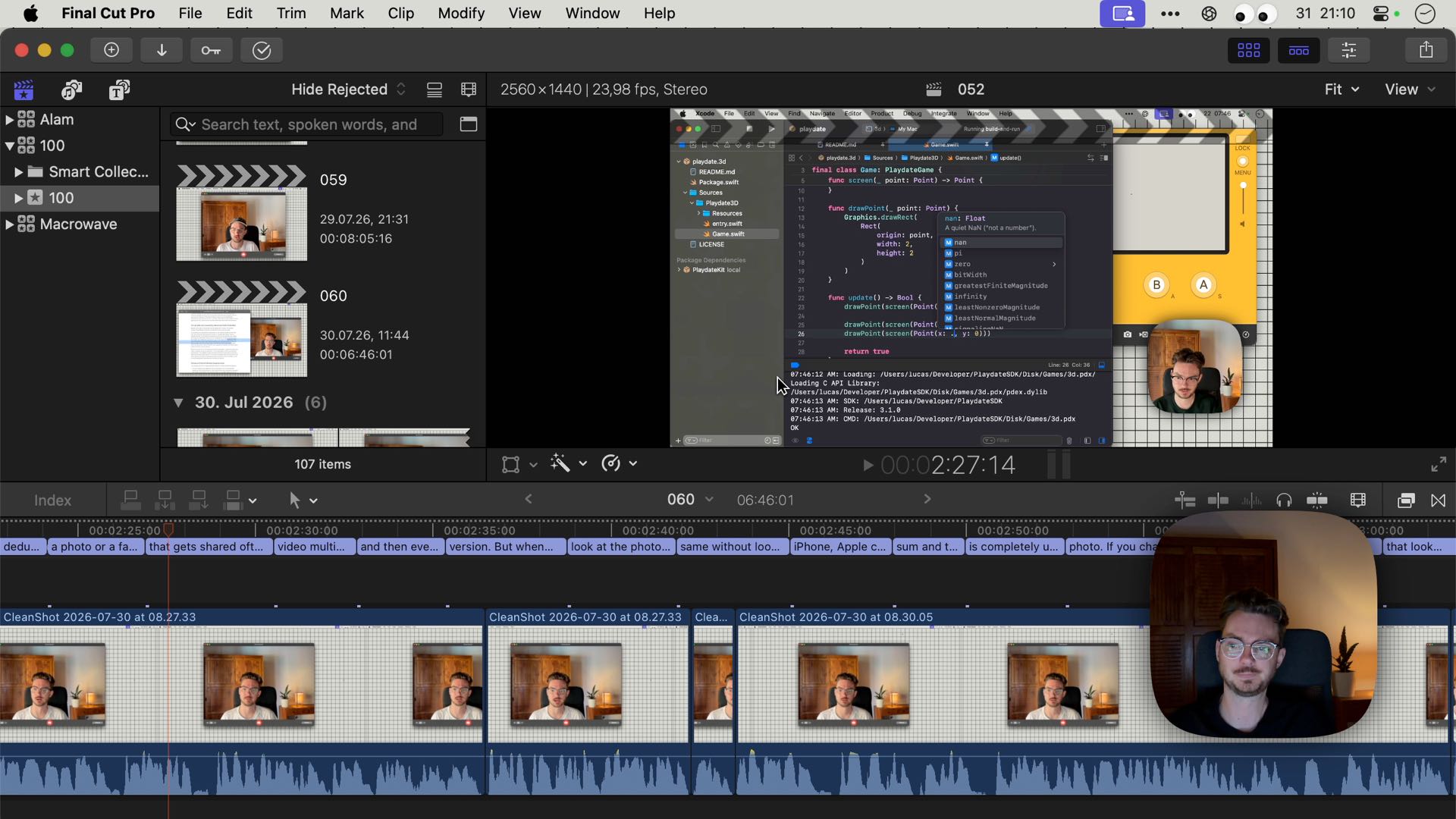Viewport: 1456px width, 819px height.
Task: Open the Trim menu
Action: tap(291, 14)
